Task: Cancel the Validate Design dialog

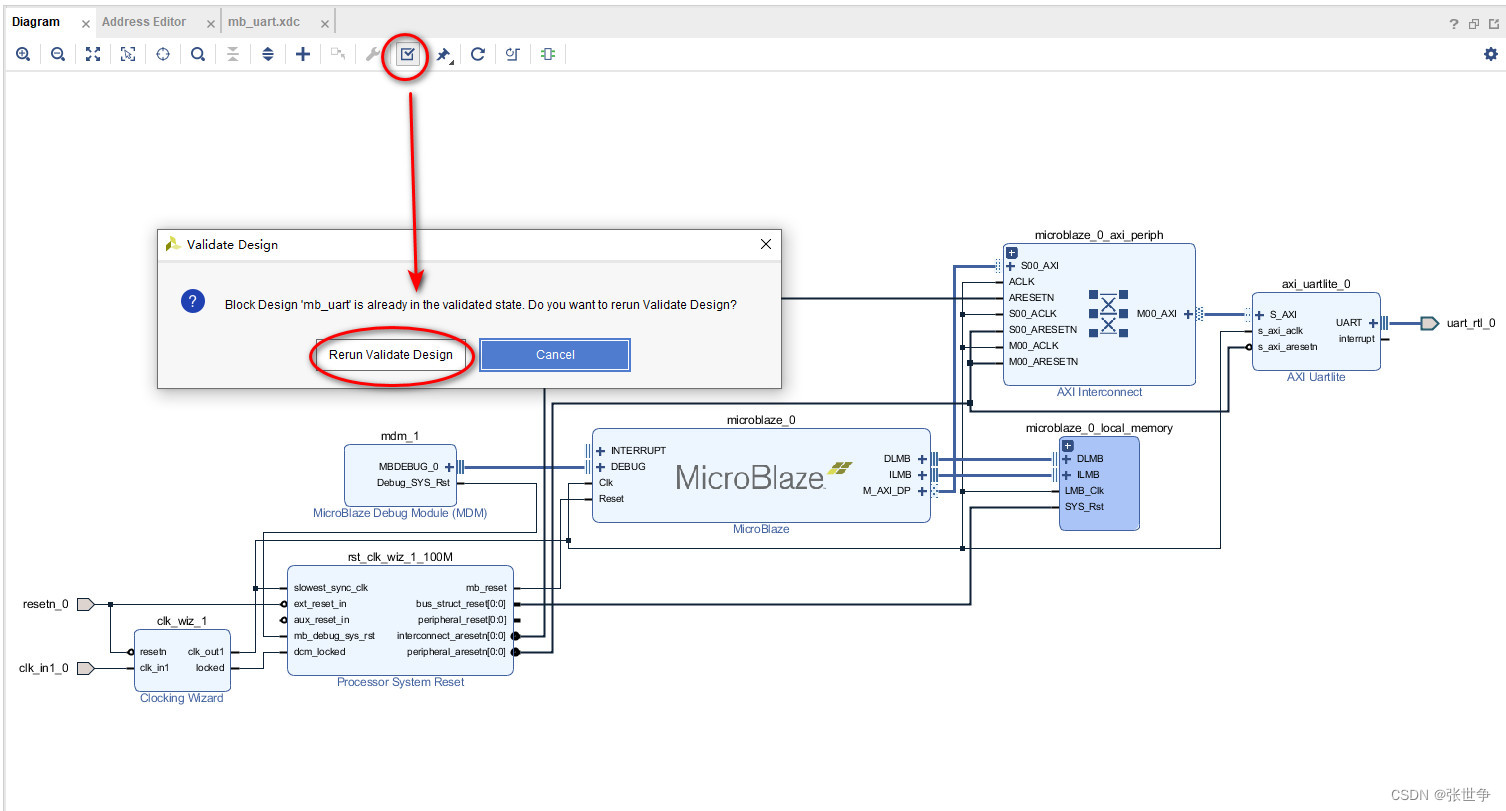Action: coord(555,354)
